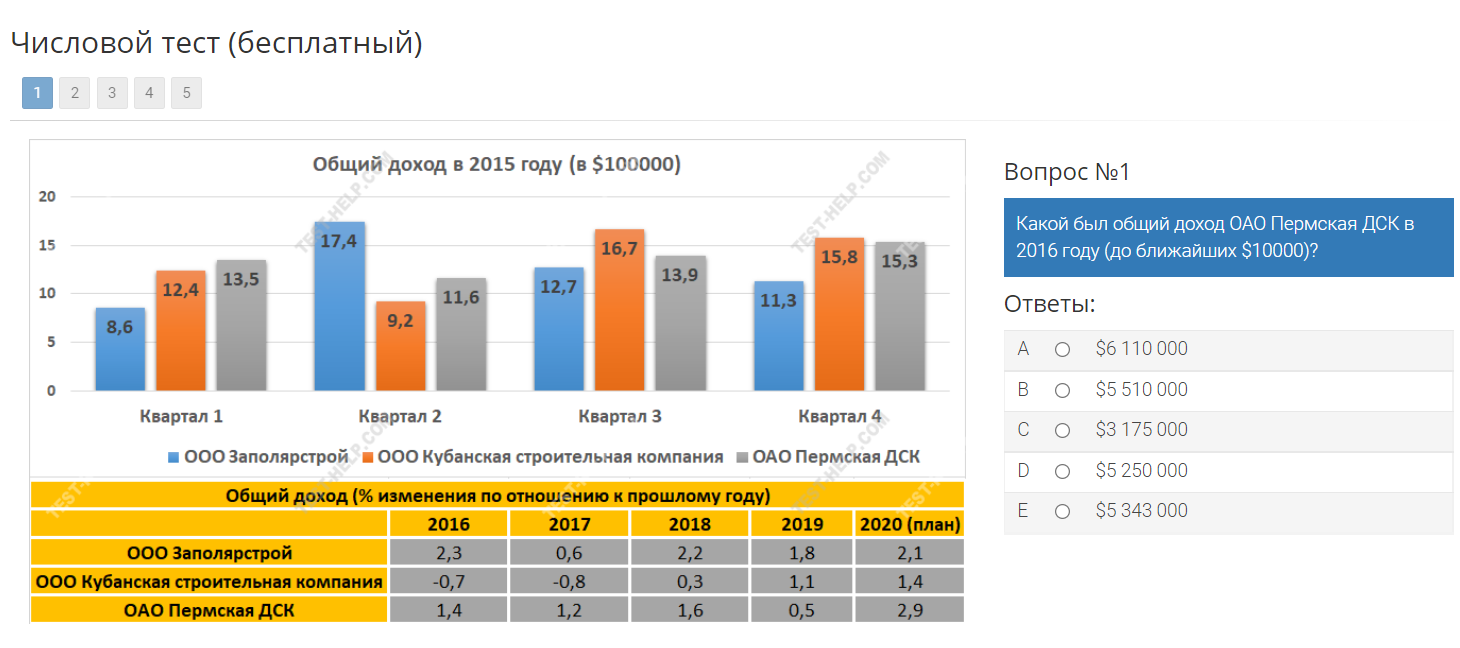Select answer E radio button $5 343 000

point(1062,511)
